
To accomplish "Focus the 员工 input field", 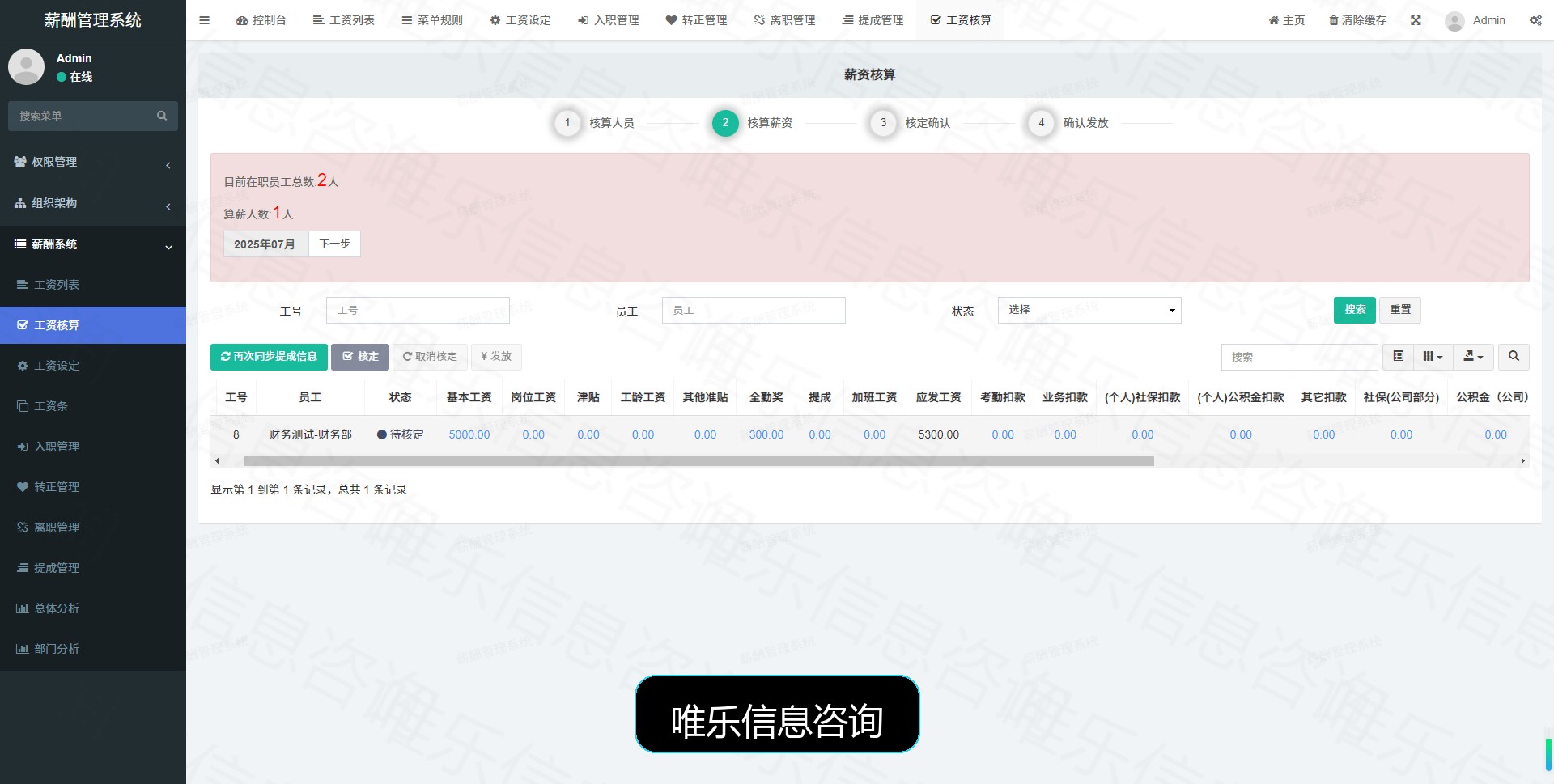I will point(754,310).
